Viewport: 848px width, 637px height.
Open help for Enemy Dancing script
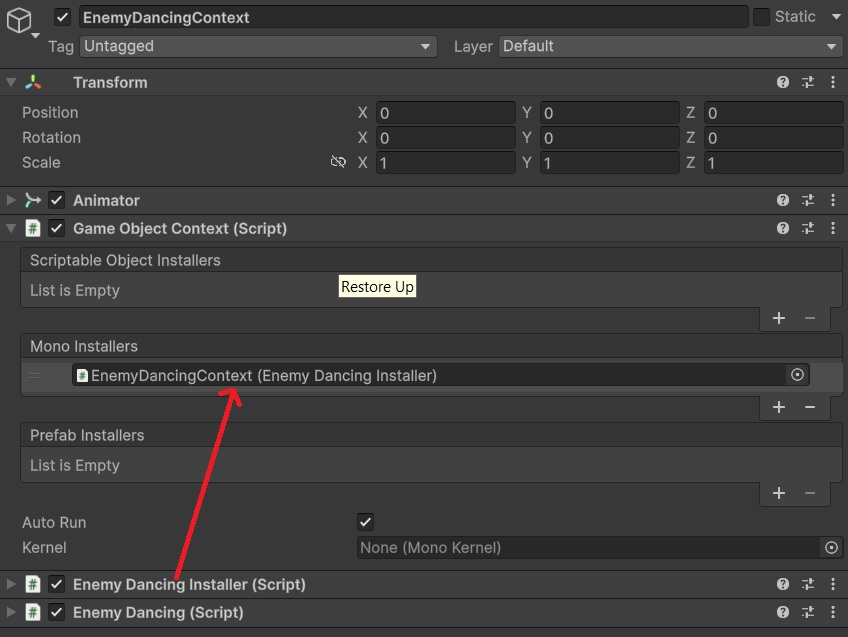[783, 613]
